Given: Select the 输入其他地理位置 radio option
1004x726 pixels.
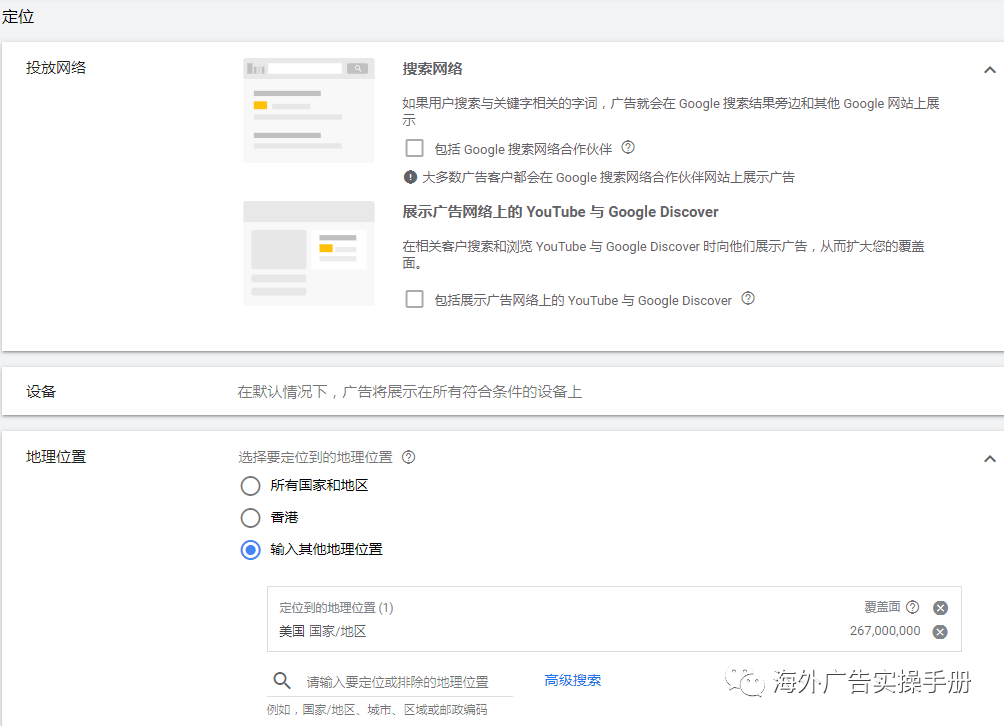Looking at the screenshot, I should (x=251, y=549).
